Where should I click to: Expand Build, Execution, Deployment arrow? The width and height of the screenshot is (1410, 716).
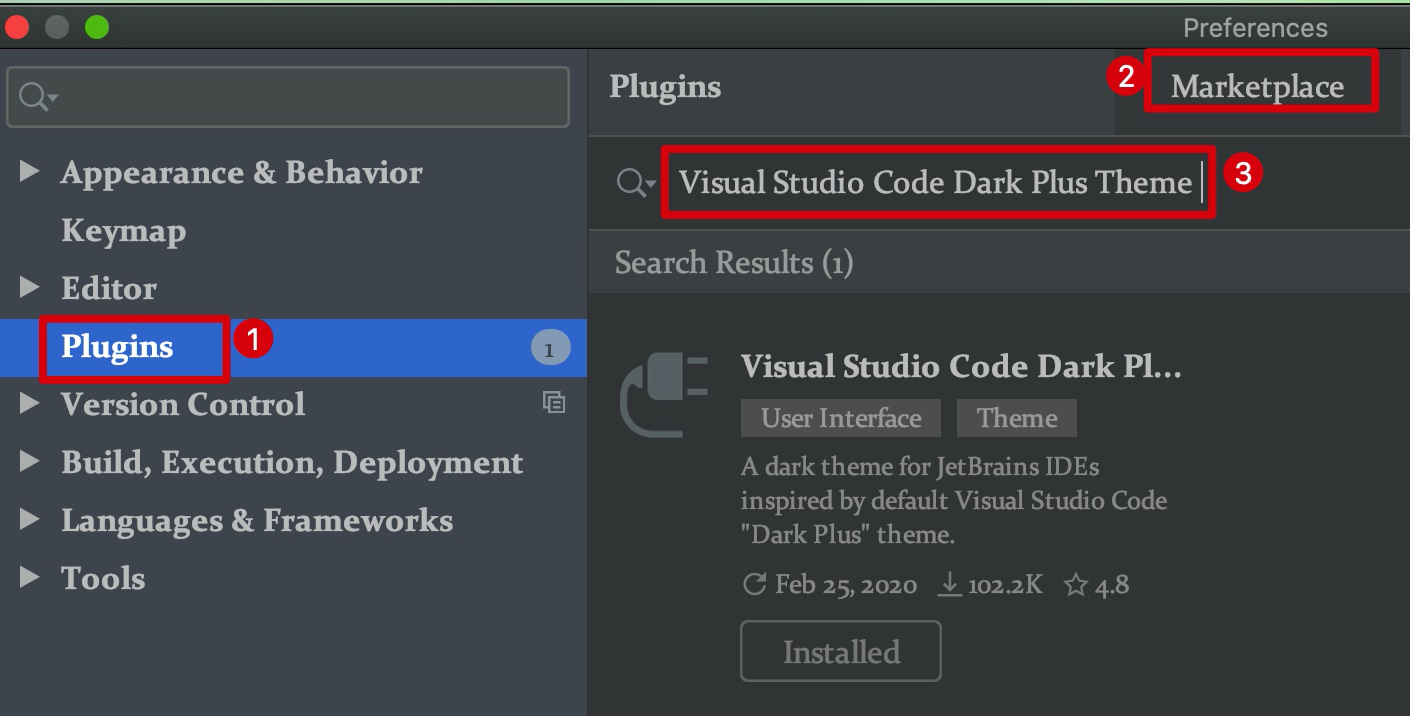[x=30, y=462]
